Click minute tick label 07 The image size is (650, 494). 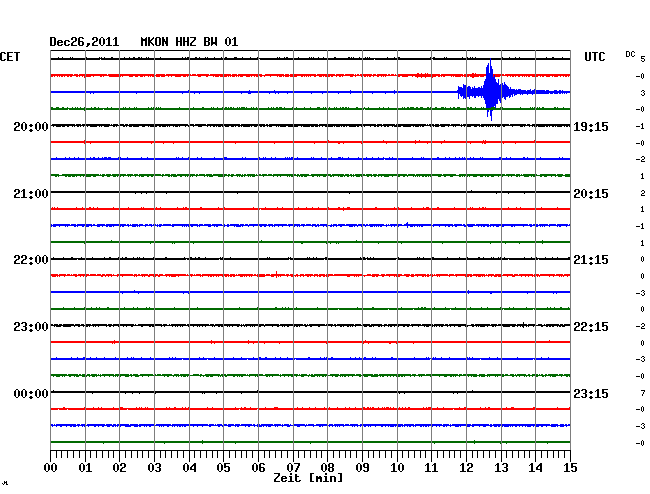pos(293,468)
